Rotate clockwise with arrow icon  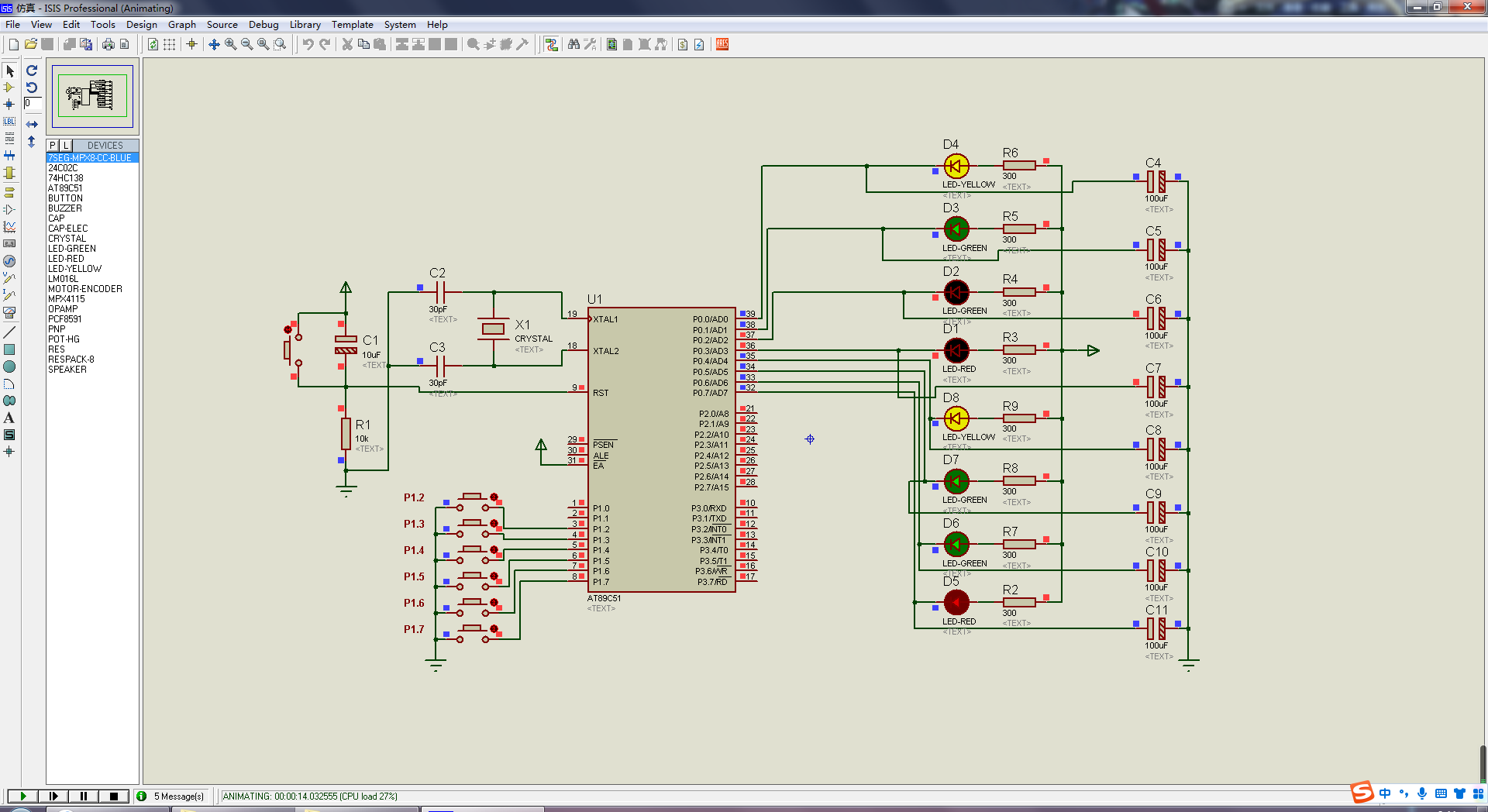(x=32, y=71)
